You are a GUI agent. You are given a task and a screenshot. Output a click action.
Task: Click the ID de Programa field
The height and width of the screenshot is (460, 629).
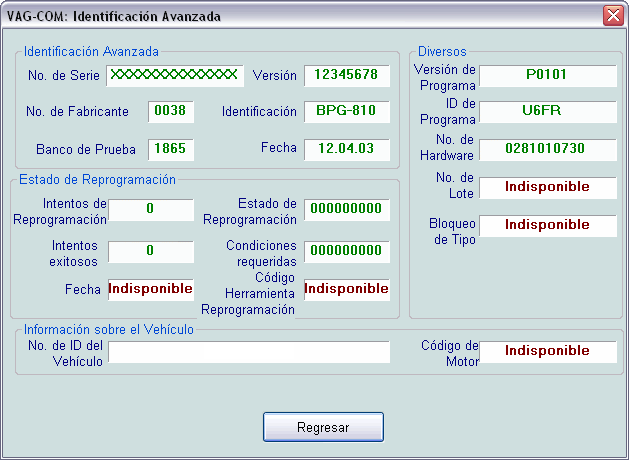(x=547, y=111)
